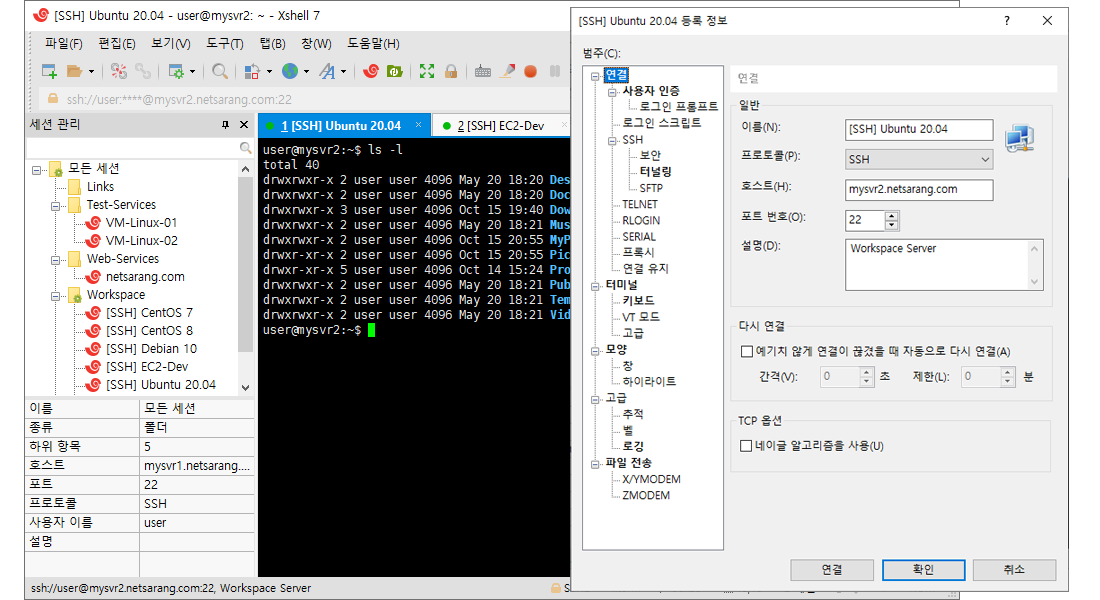Open the 도움말(H) menu

[374, 44]
